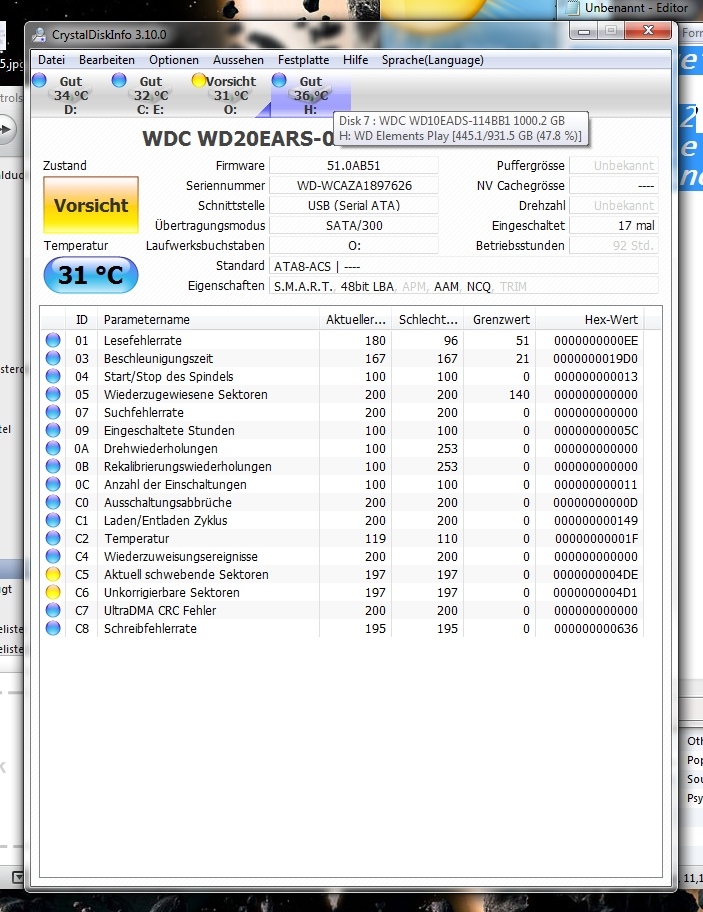Click hex value 000000000636
The image size is (703, 912).
[x=595, y=629]
